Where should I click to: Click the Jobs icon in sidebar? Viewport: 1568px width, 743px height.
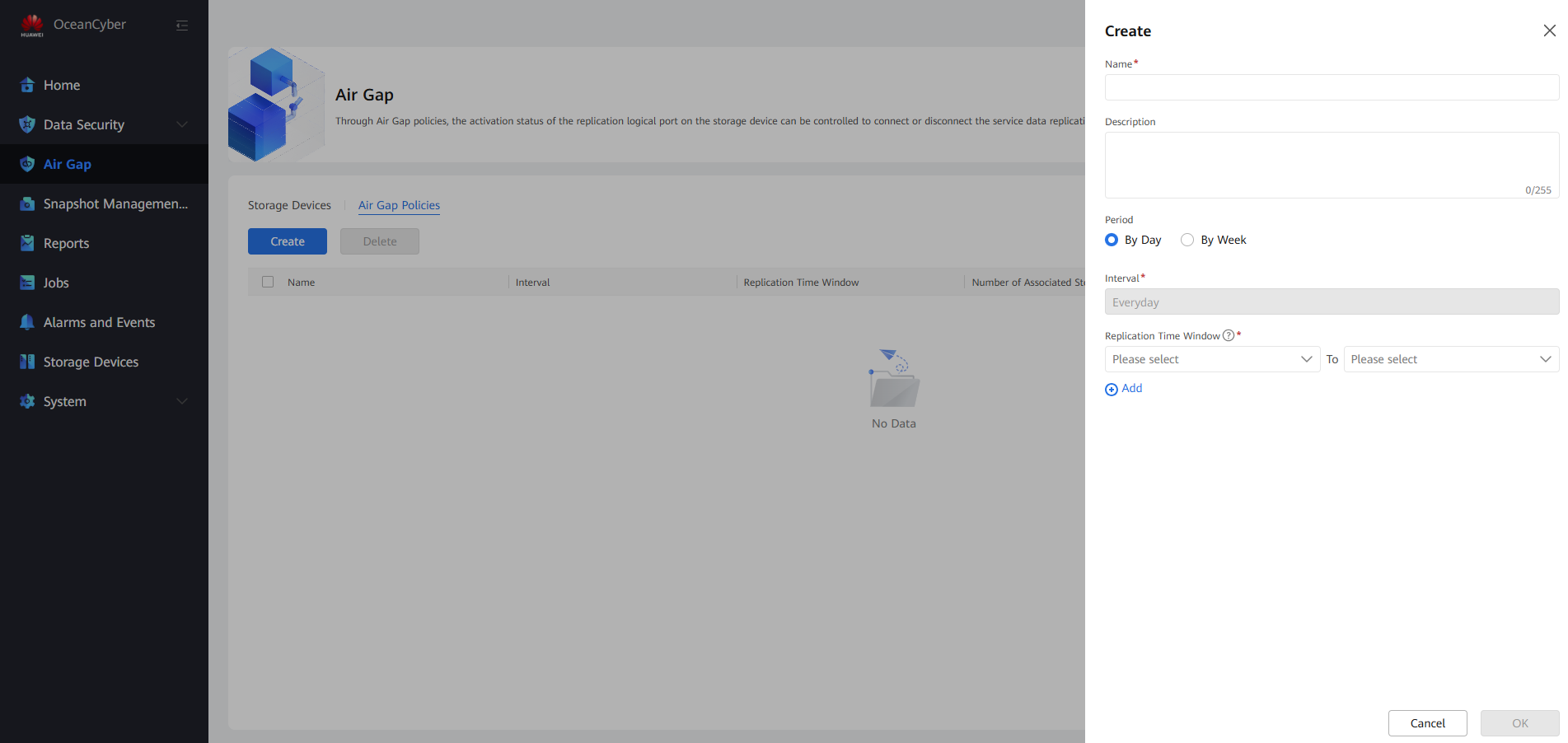pyautogui.click(x=27, y=283)
